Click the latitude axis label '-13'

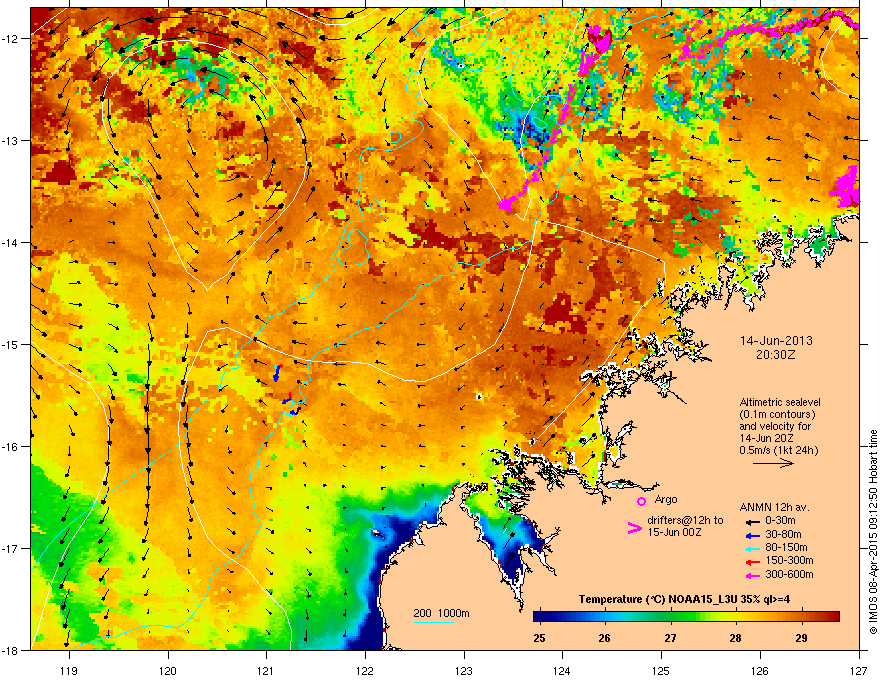[x=10, y=141]
